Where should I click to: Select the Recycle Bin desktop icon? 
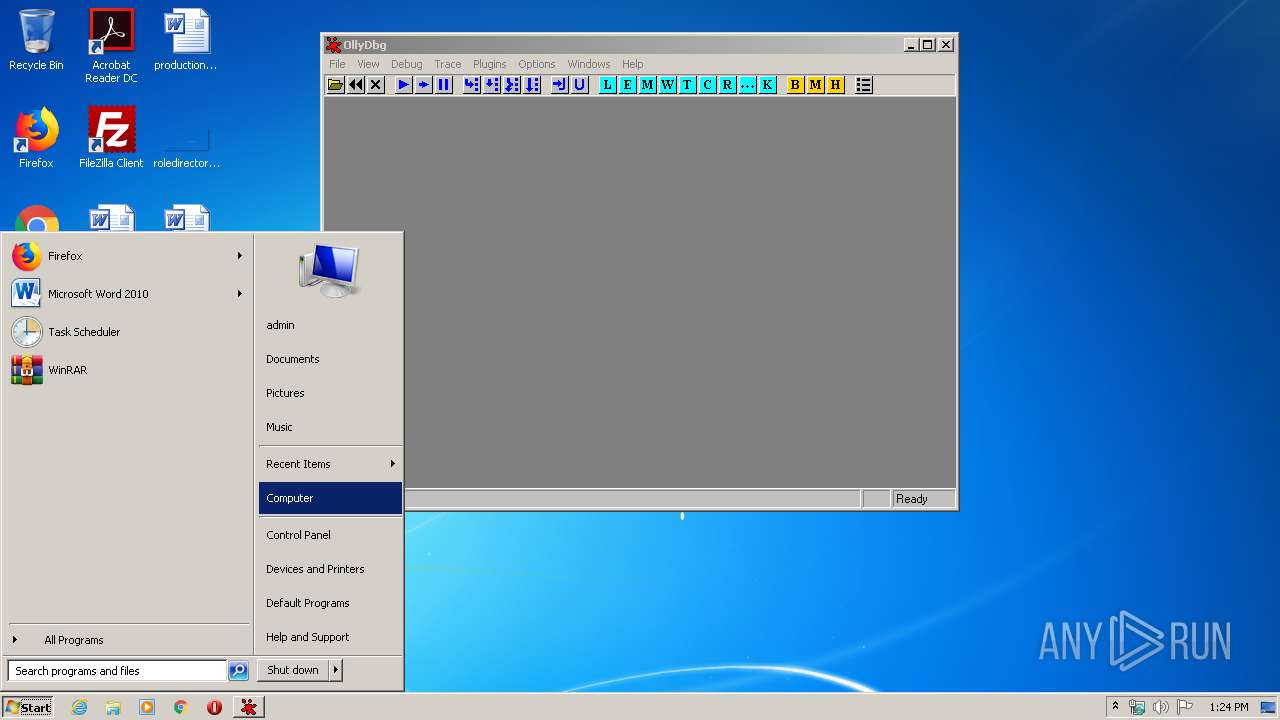click(x=36, y=41)
